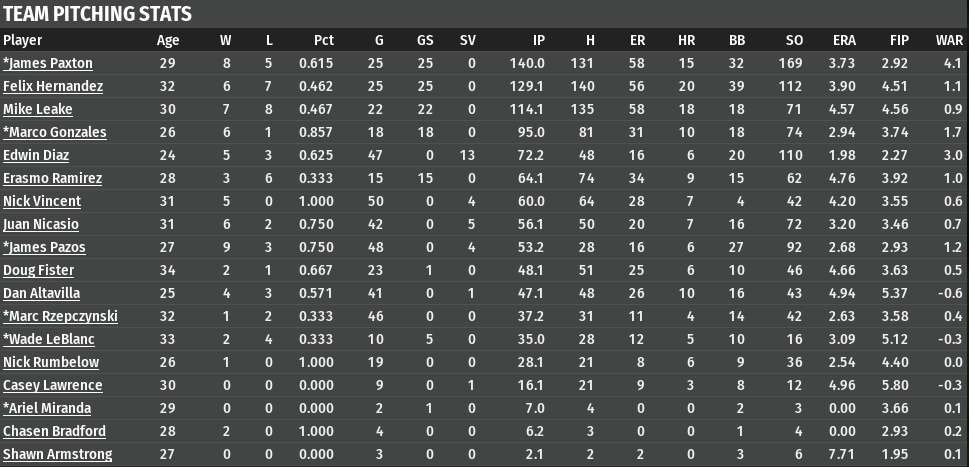Click on Nick Vincent's name
This screenshot has height=467, width=969.
(42, 201)
